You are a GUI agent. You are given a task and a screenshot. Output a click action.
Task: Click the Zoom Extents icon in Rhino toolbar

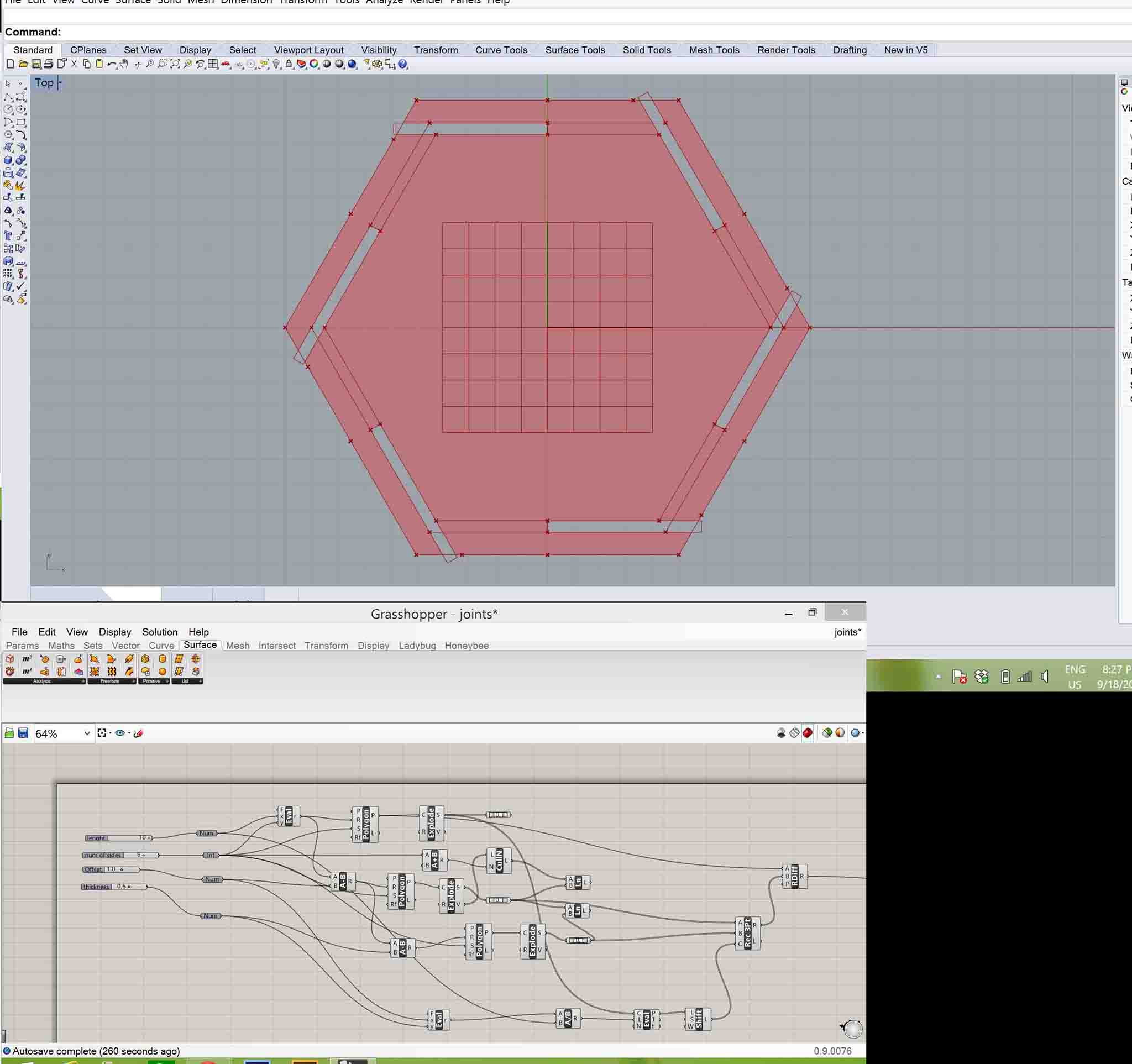point(175,64)
